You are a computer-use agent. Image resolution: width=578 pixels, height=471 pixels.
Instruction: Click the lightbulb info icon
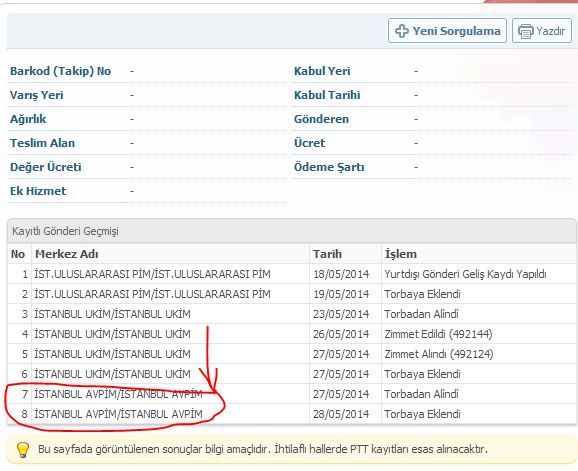22,450
